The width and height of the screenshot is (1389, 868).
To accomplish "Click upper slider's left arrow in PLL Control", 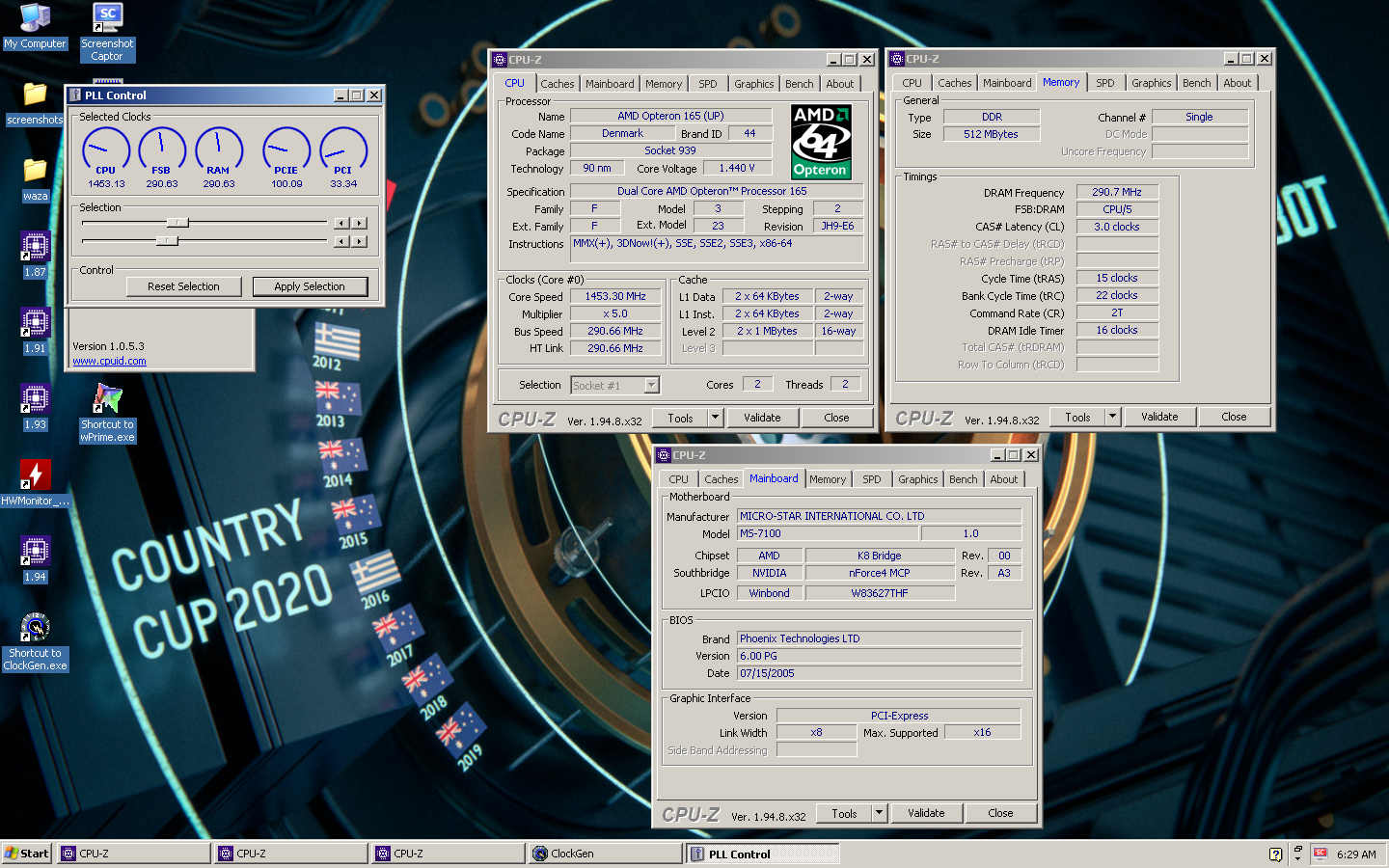I will coord(340,223).
